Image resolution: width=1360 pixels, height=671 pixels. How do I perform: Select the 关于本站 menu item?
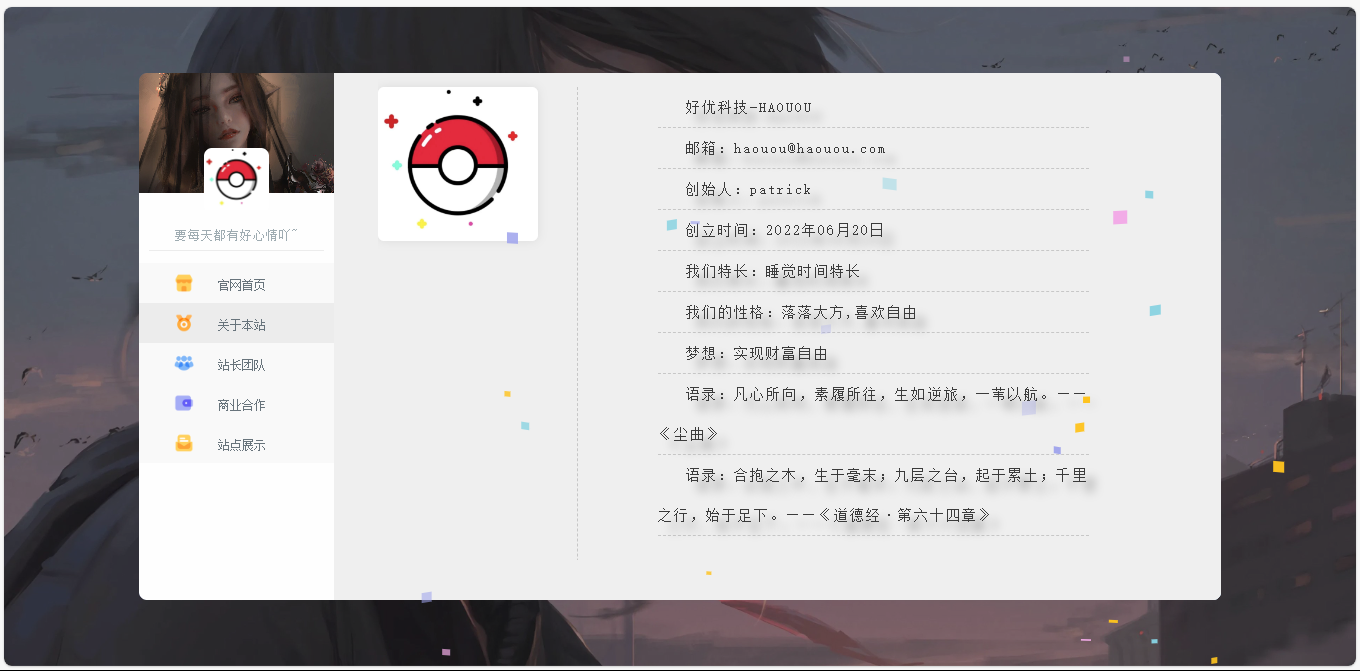point(241,325)
